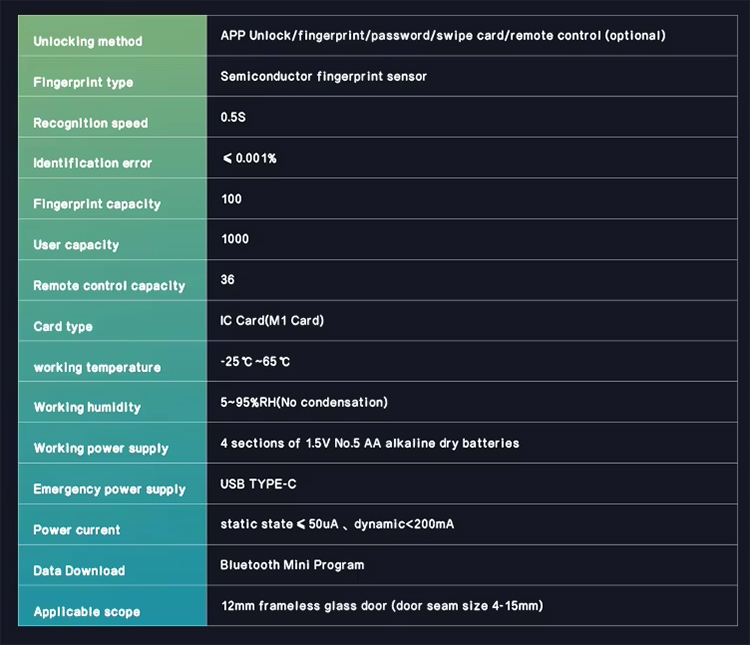This screenshot has height=645, width=750.
Task: Click the "Unlocking method" row label
Action: 88,41
